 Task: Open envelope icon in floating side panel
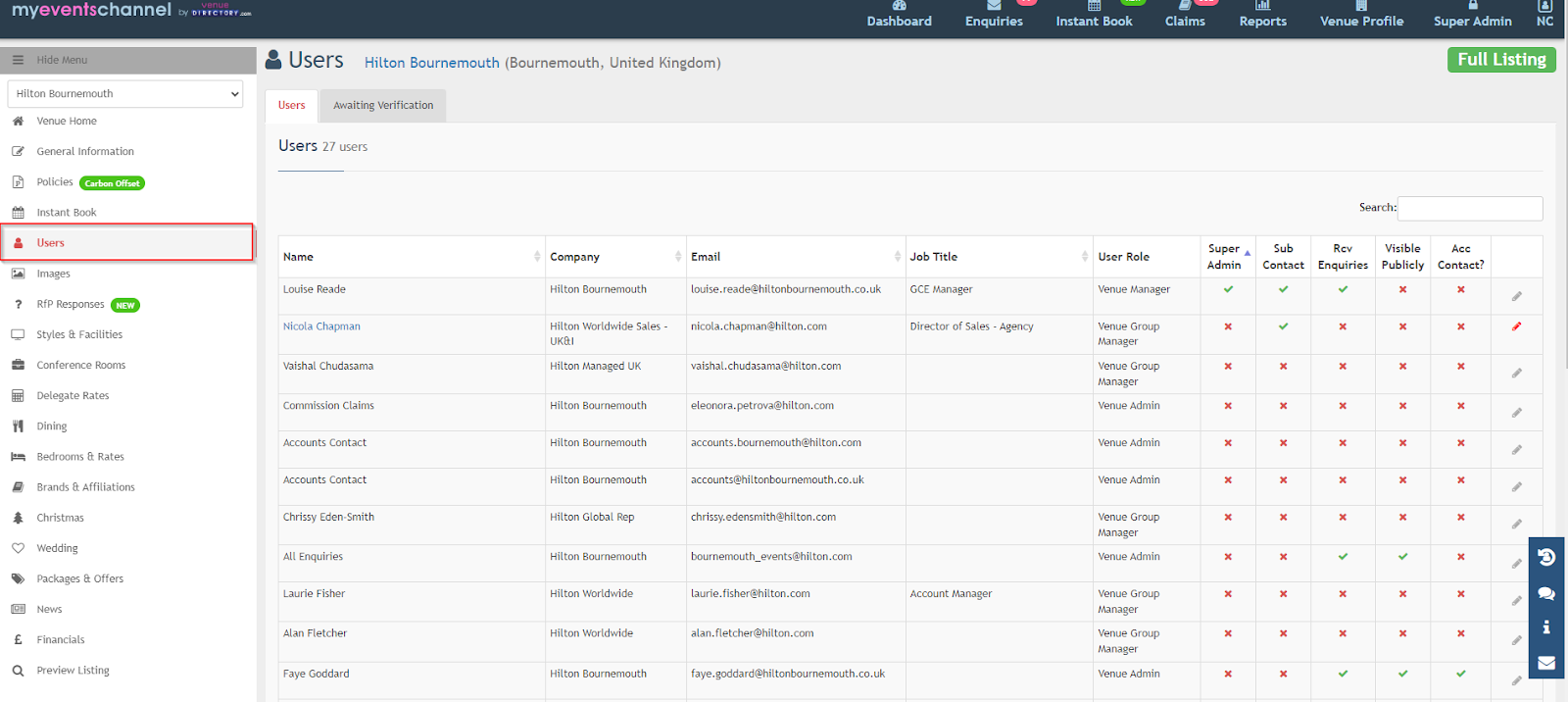coord(1546,663)
